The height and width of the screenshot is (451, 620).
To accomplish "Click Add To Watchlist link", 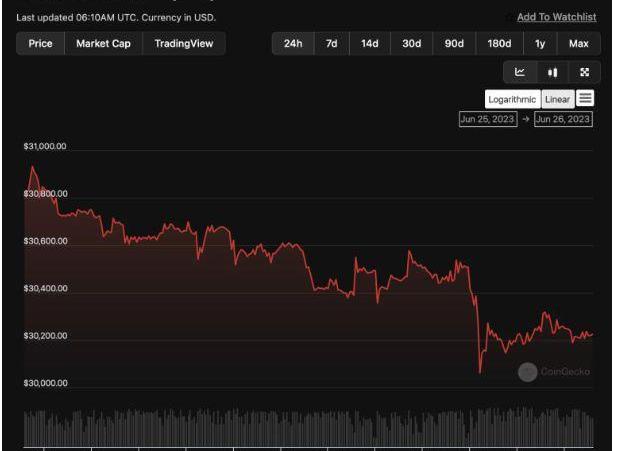I will tap(556, 17).
